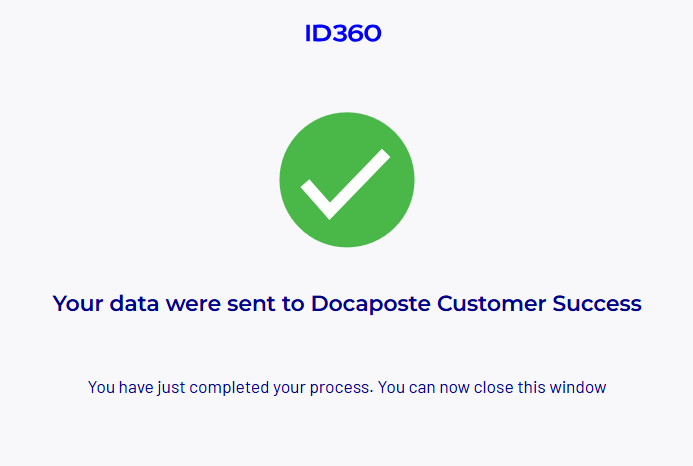The height and width of the screenshot is (466, 693).
Task: Click the word 'window' ending the message
Action: tap(578, 387)
